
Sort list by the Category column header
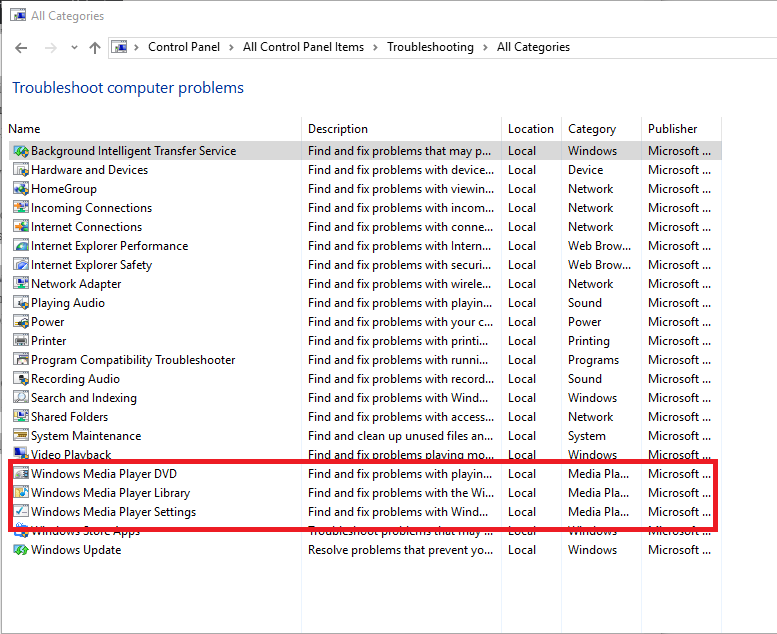(x=592, y=129)
